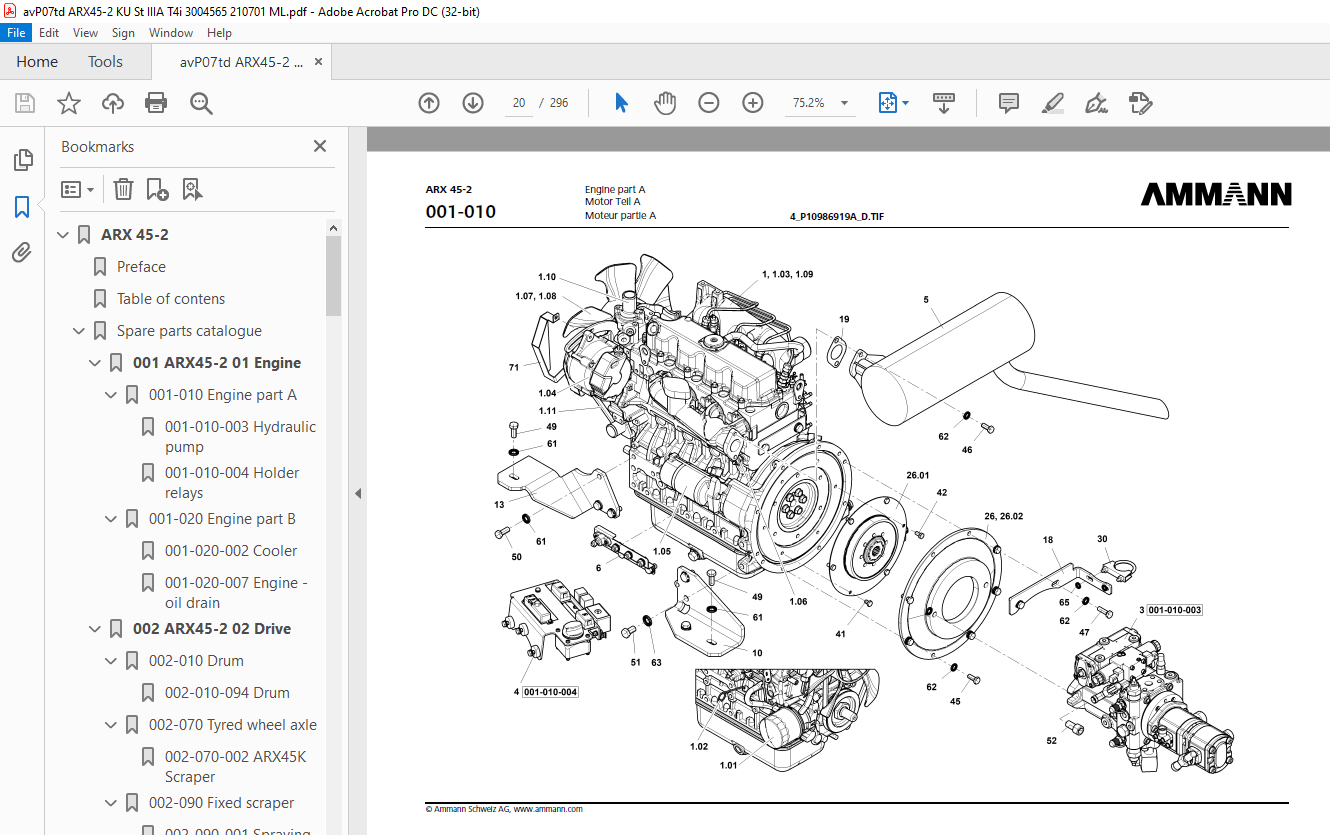
Task: Jump to 001-010-004 Holder relays bookmark
Action: tap(232, 483)
